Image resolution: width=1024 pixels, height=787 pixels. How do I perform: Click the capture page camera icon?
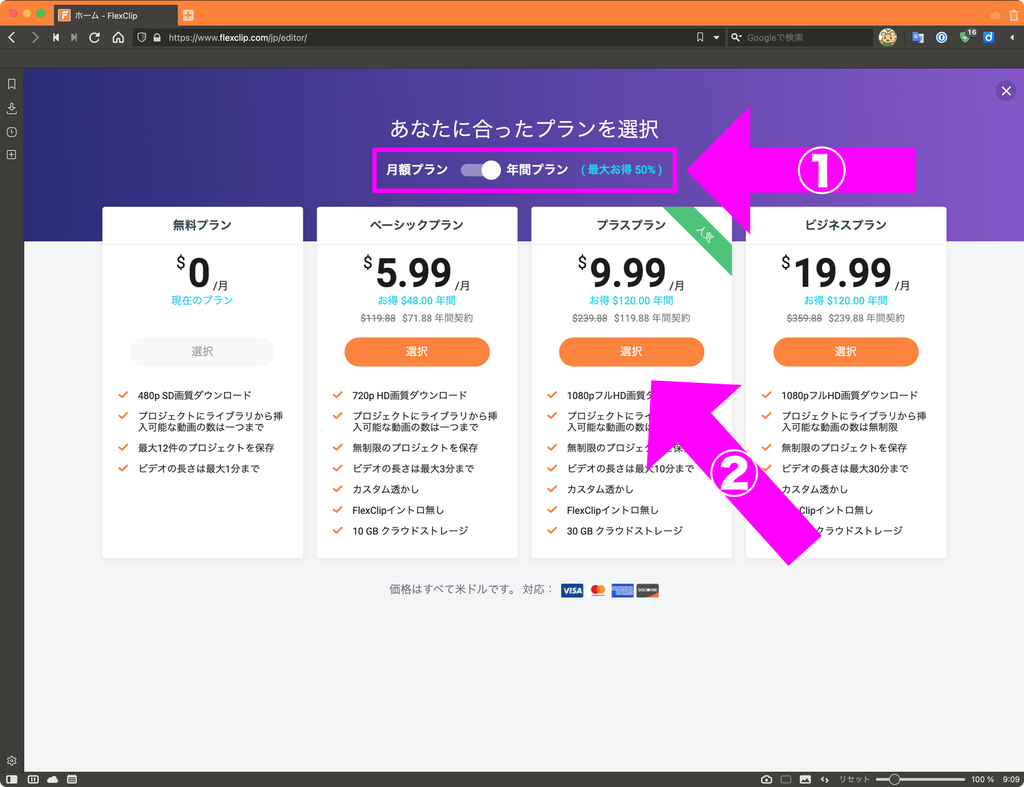pos(766,779)
